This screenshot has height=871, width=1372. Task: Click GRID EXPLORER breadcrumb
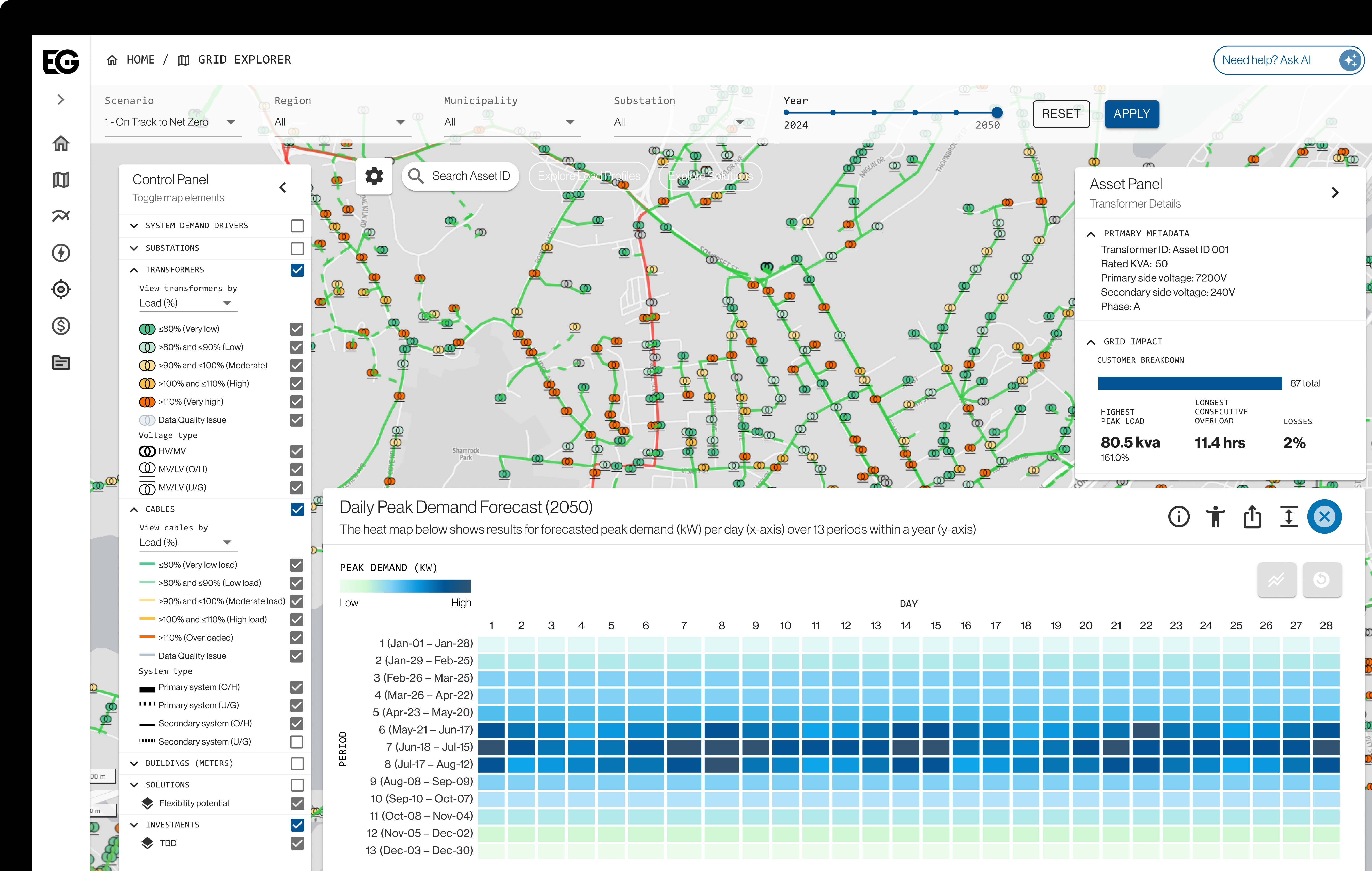[244, 60]
